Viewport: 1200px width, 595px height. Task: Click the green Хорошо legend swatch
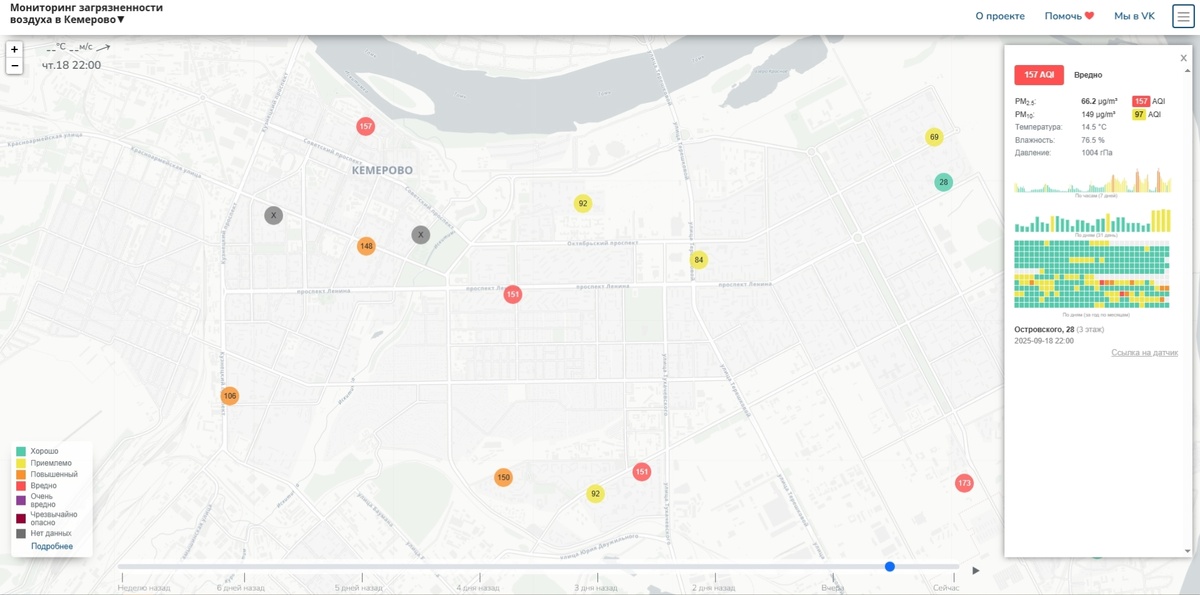21,452
